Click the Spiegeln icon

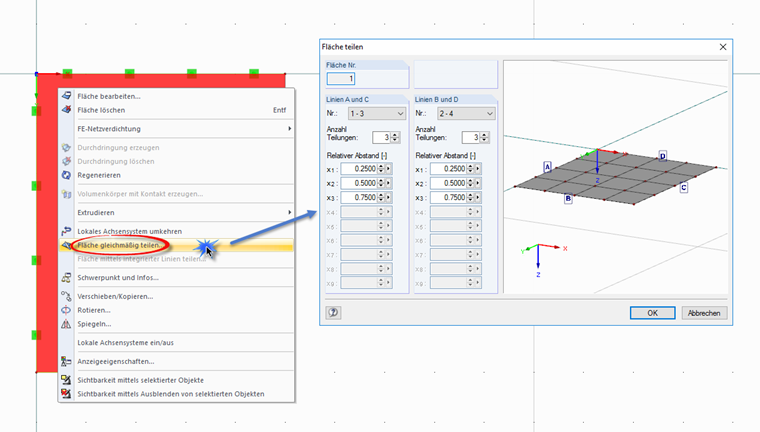[x=66, y=324]
